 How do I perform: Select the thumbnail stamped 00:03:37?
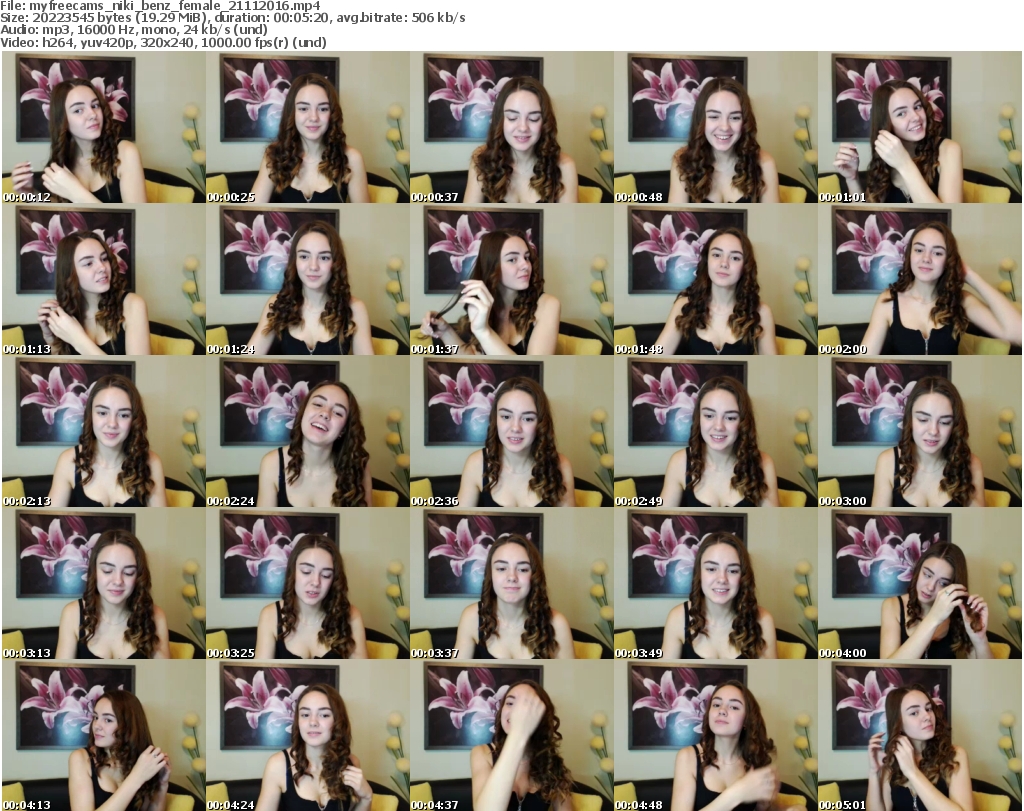tap(512, 583)
